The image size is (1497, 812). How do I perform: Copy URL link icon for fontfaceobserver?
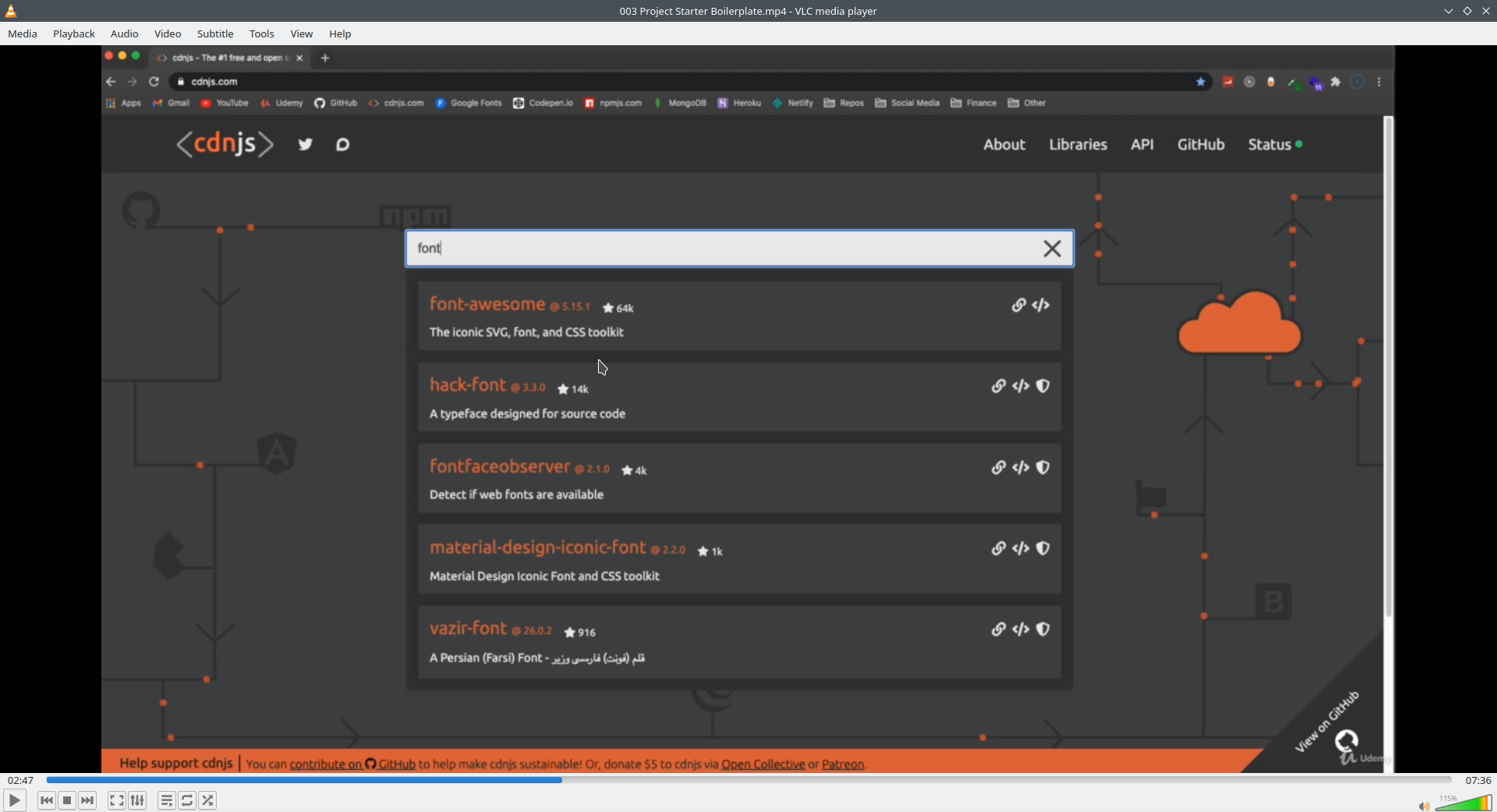tap(998, 468)
